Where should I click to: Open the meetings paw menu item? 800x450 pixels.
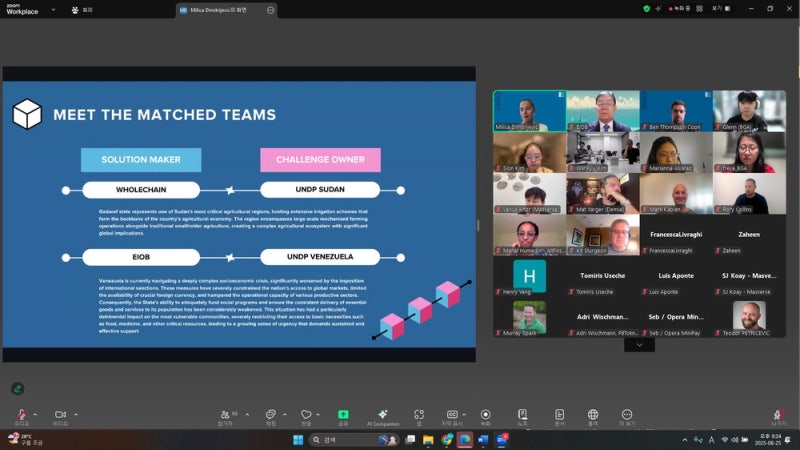(x=82, y=10)
